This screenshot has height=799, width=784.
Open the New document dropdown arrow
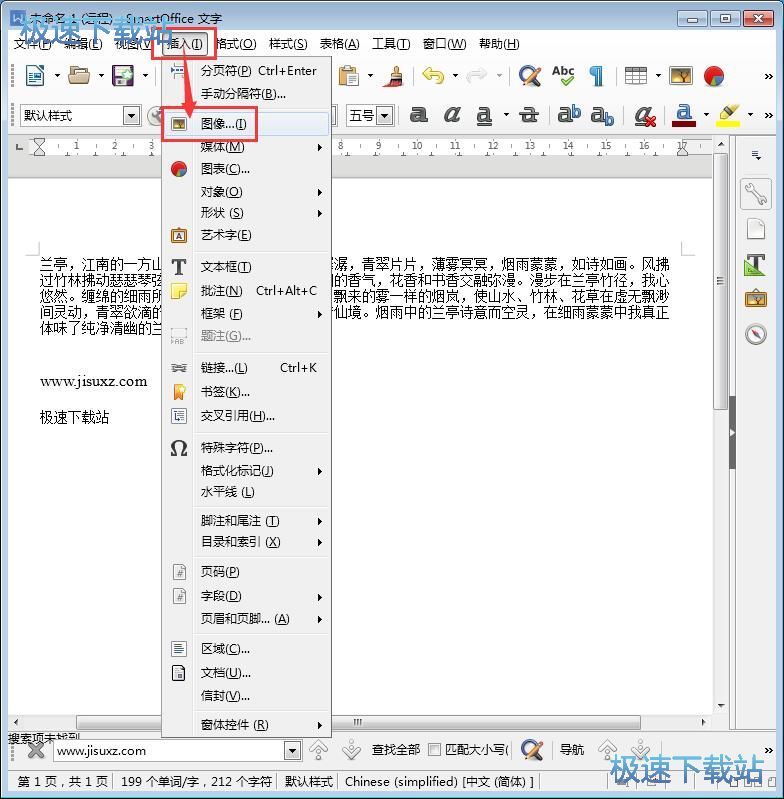[57, 75]
